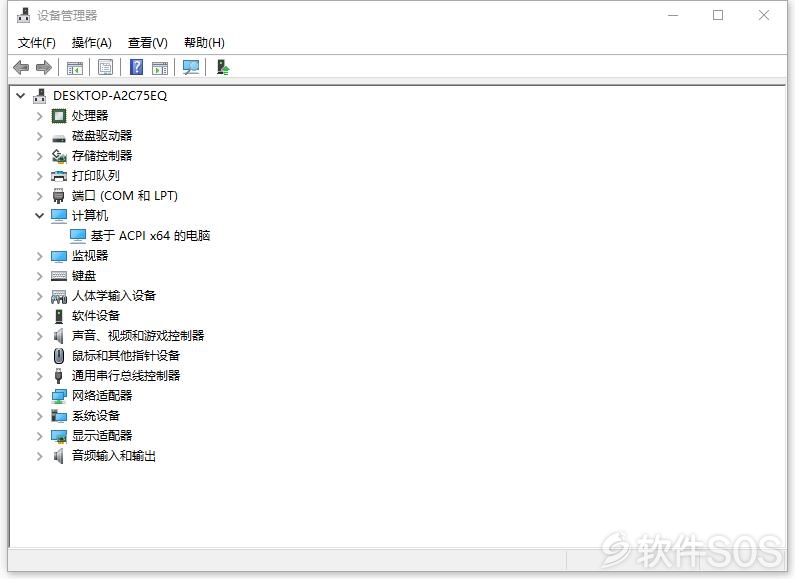Close the 设备管理器 window

click(764, 15)
